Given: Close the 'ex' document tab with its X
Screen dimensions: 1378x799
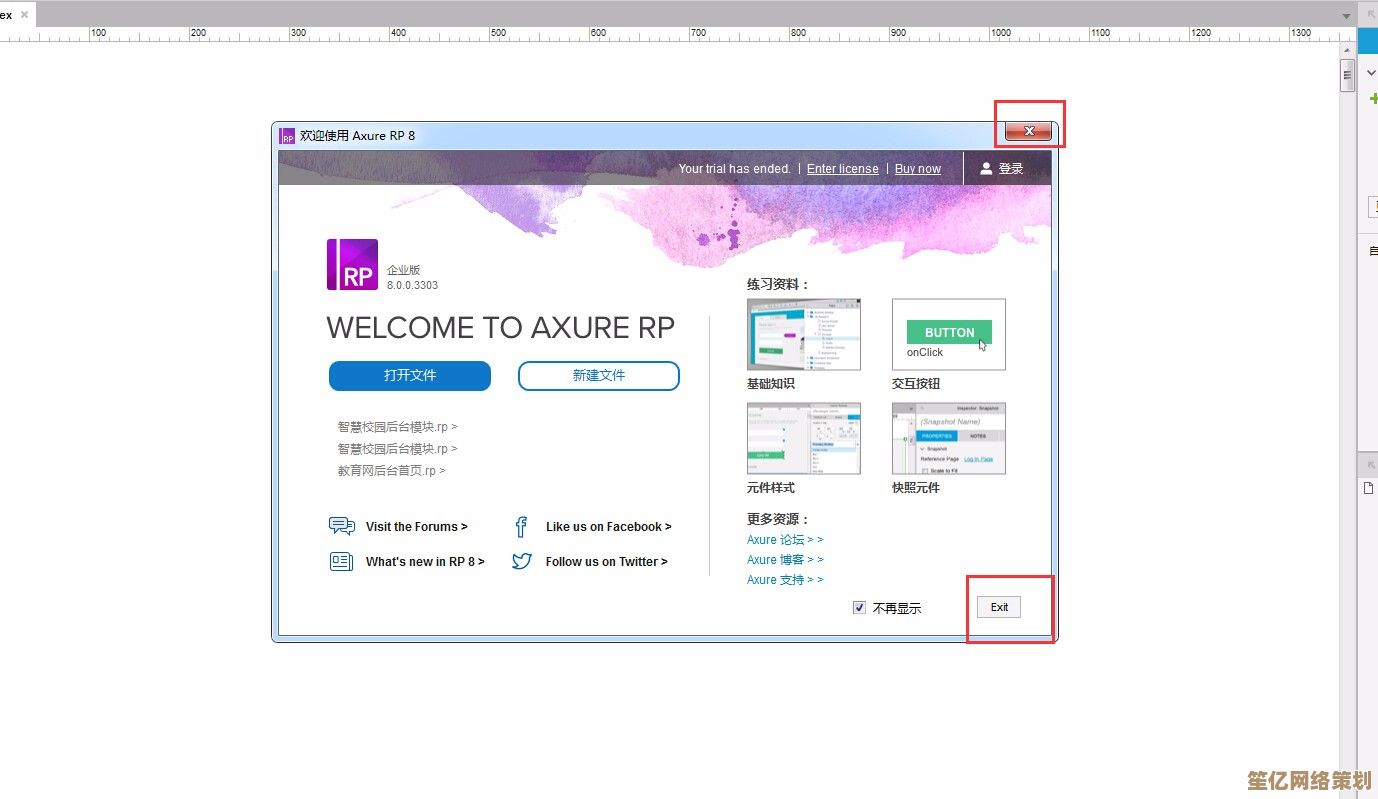Looking at the screenshot, I should (25, 15).
